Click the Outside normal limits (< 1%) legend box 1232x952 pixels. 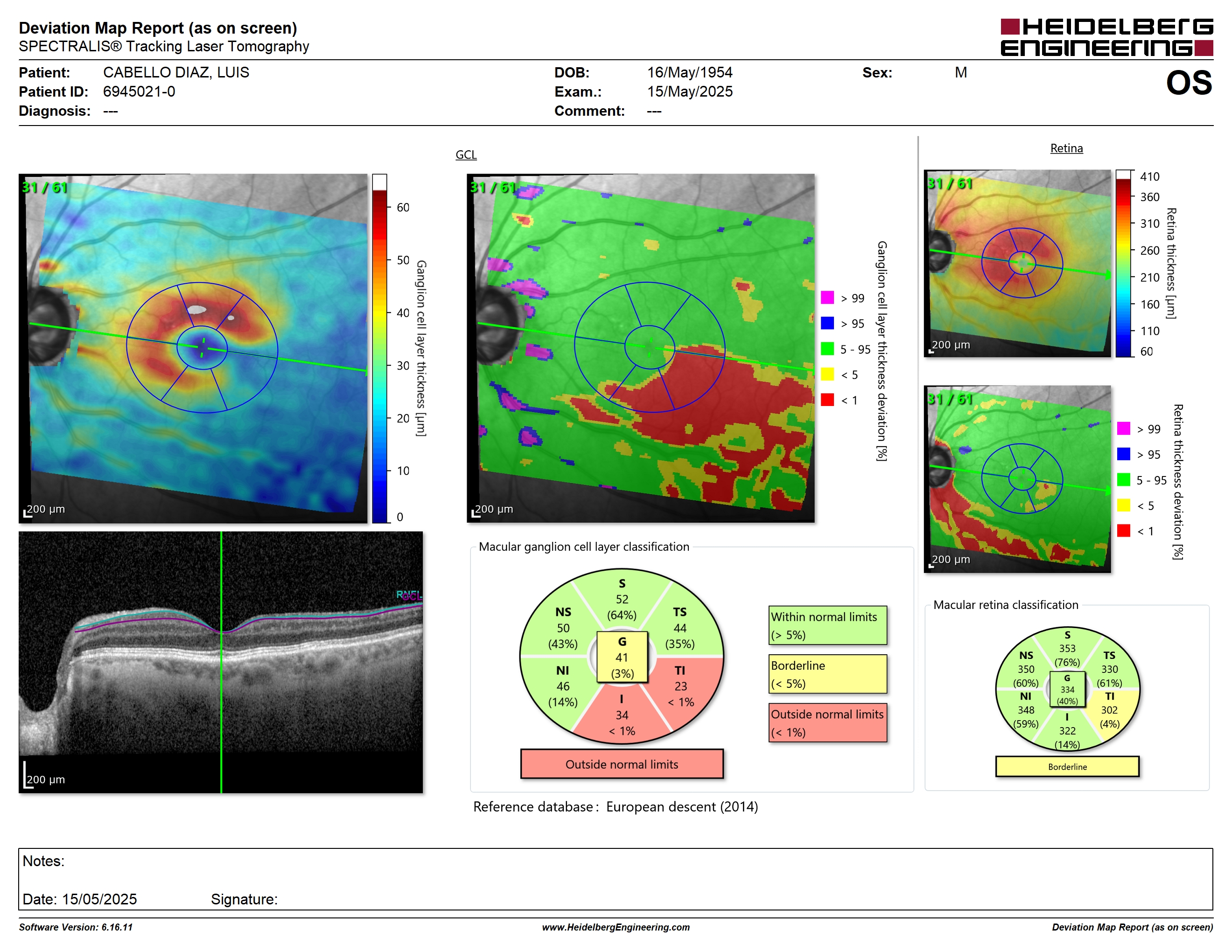pos(827,722)
